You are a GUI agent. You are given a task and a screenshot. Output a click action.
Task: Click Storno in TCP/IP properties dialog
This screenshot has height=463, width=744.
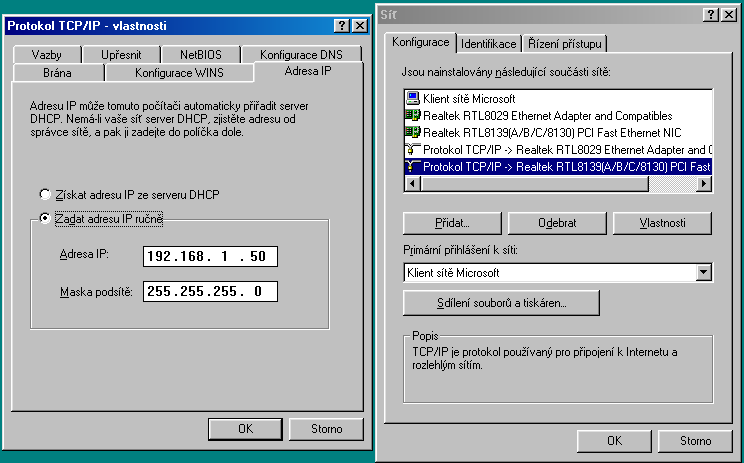pyautogui.click(x=326, y=429)
